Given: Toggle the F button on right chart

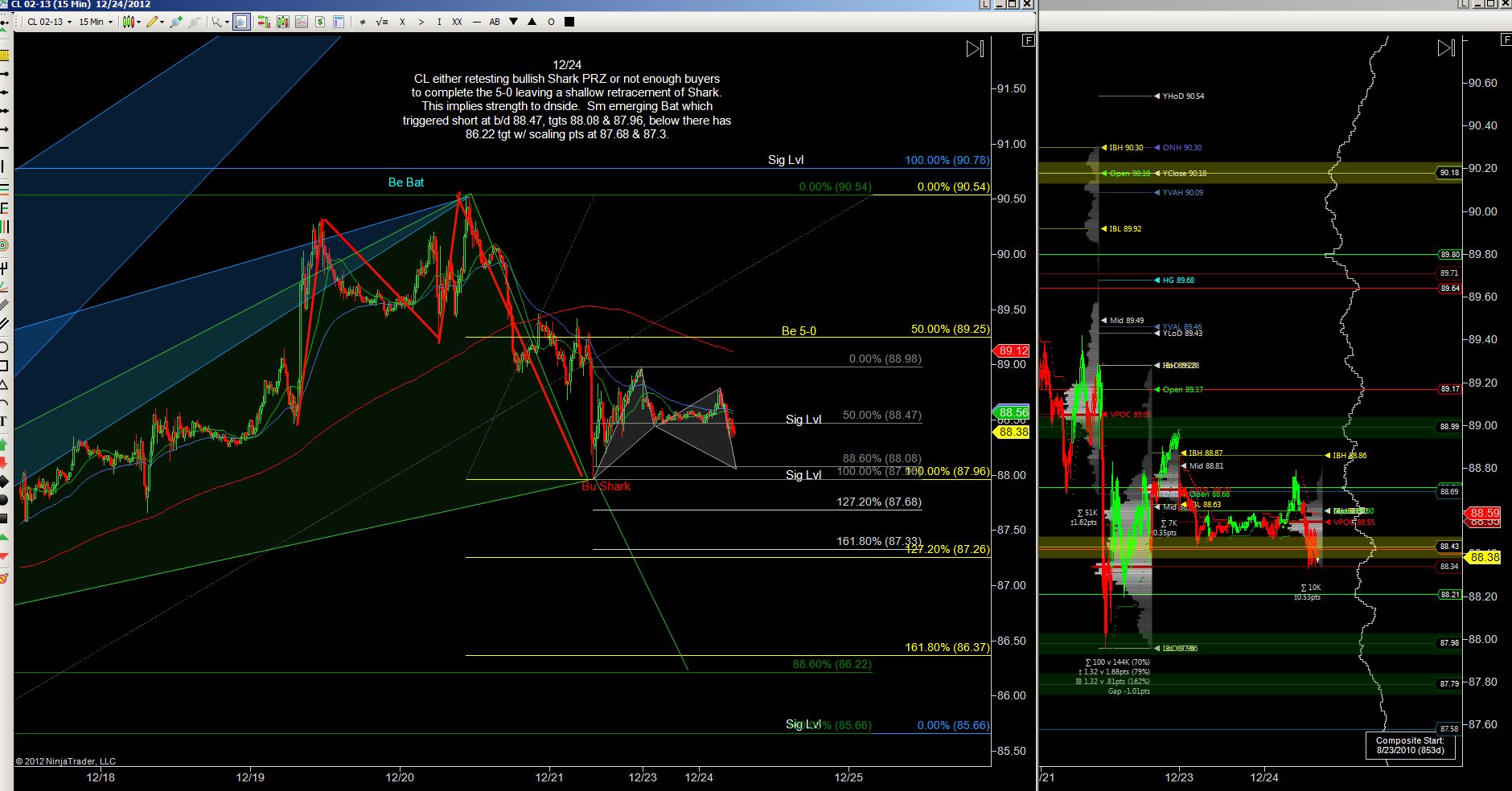Looking at the screenshot, I should point(1506,40).
